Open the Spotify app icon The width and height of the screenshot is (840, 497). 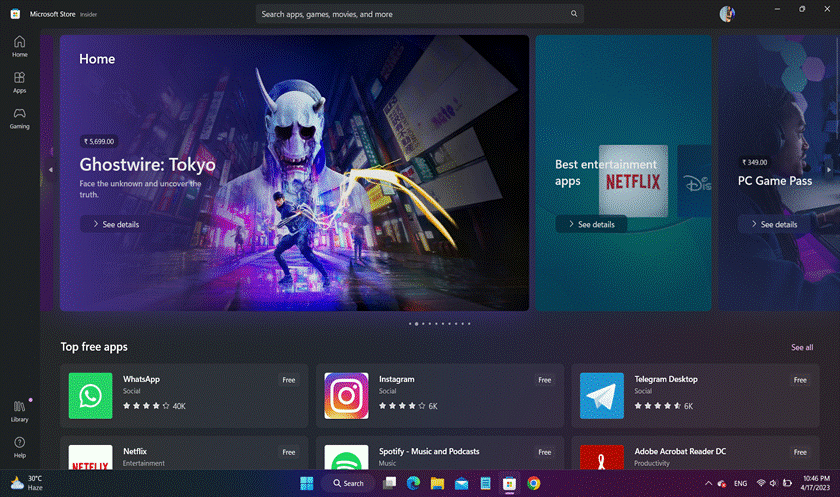pos(346,457)
